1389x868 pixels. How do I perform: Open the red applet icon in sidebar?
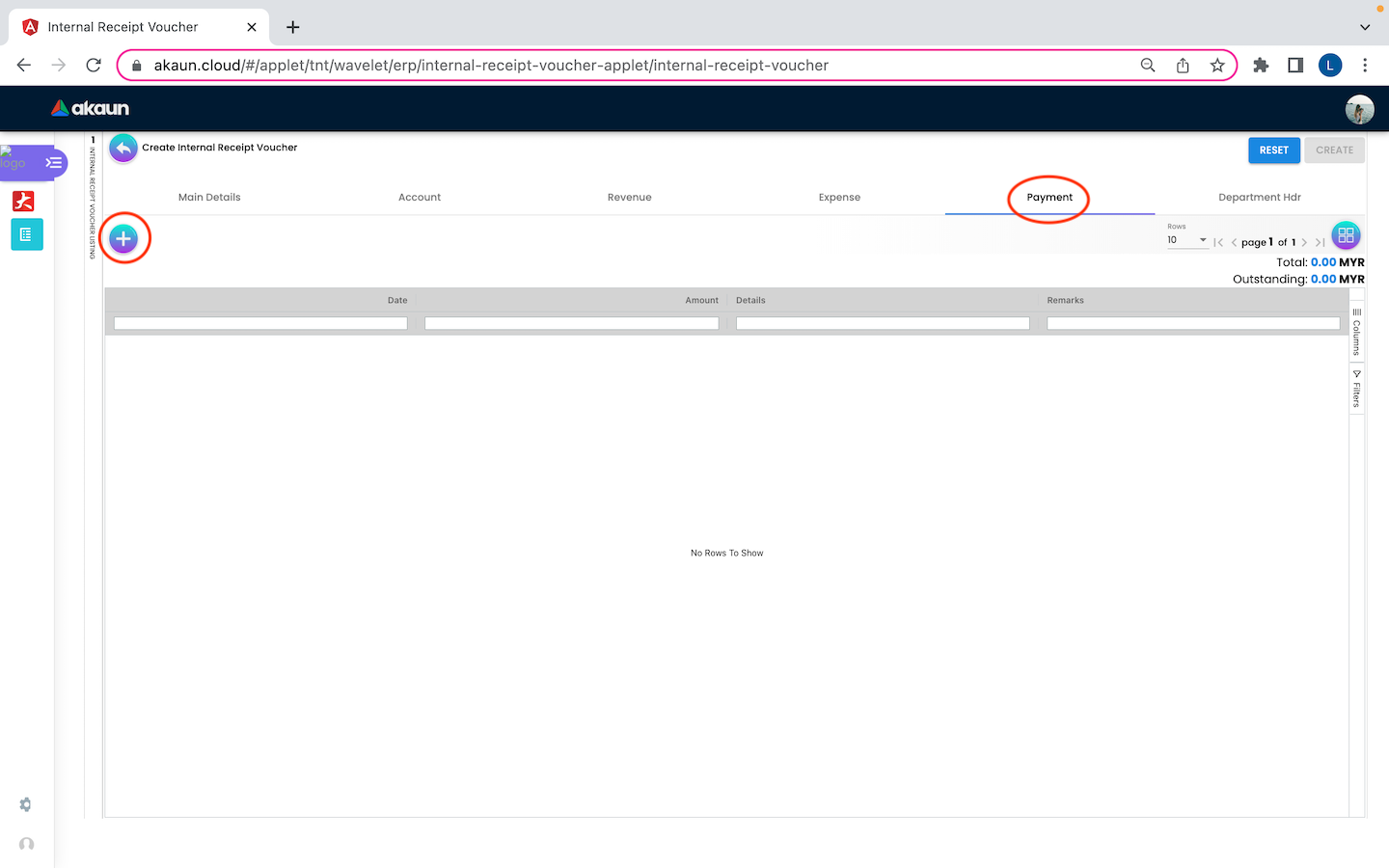point(23,201)
